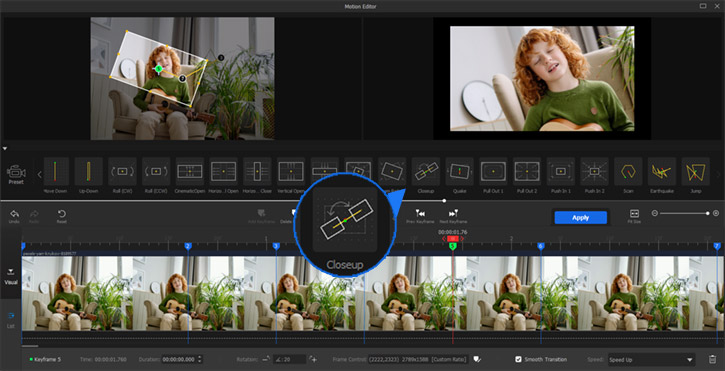Rotate frame counter-clockwise icon
Image resolution: width=725 pixels, height=371 pixels.
266,359
